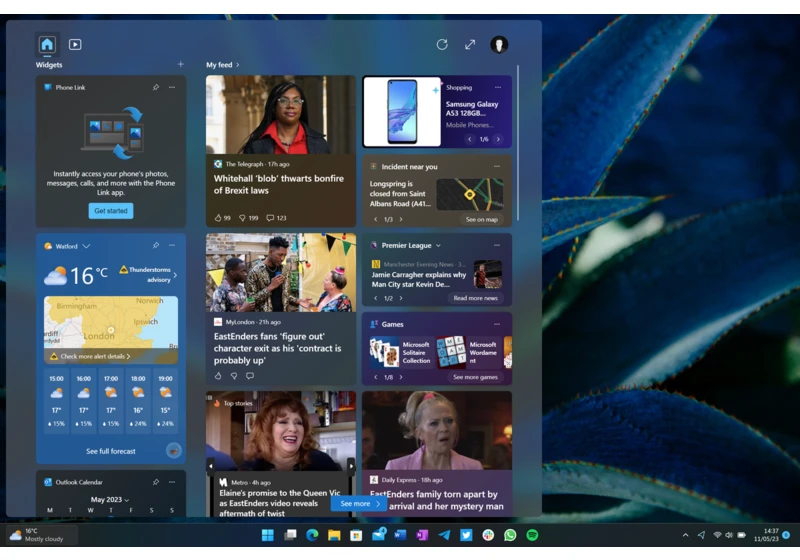
Task: Expand widgets board to full screen
Action: [470, 45]
